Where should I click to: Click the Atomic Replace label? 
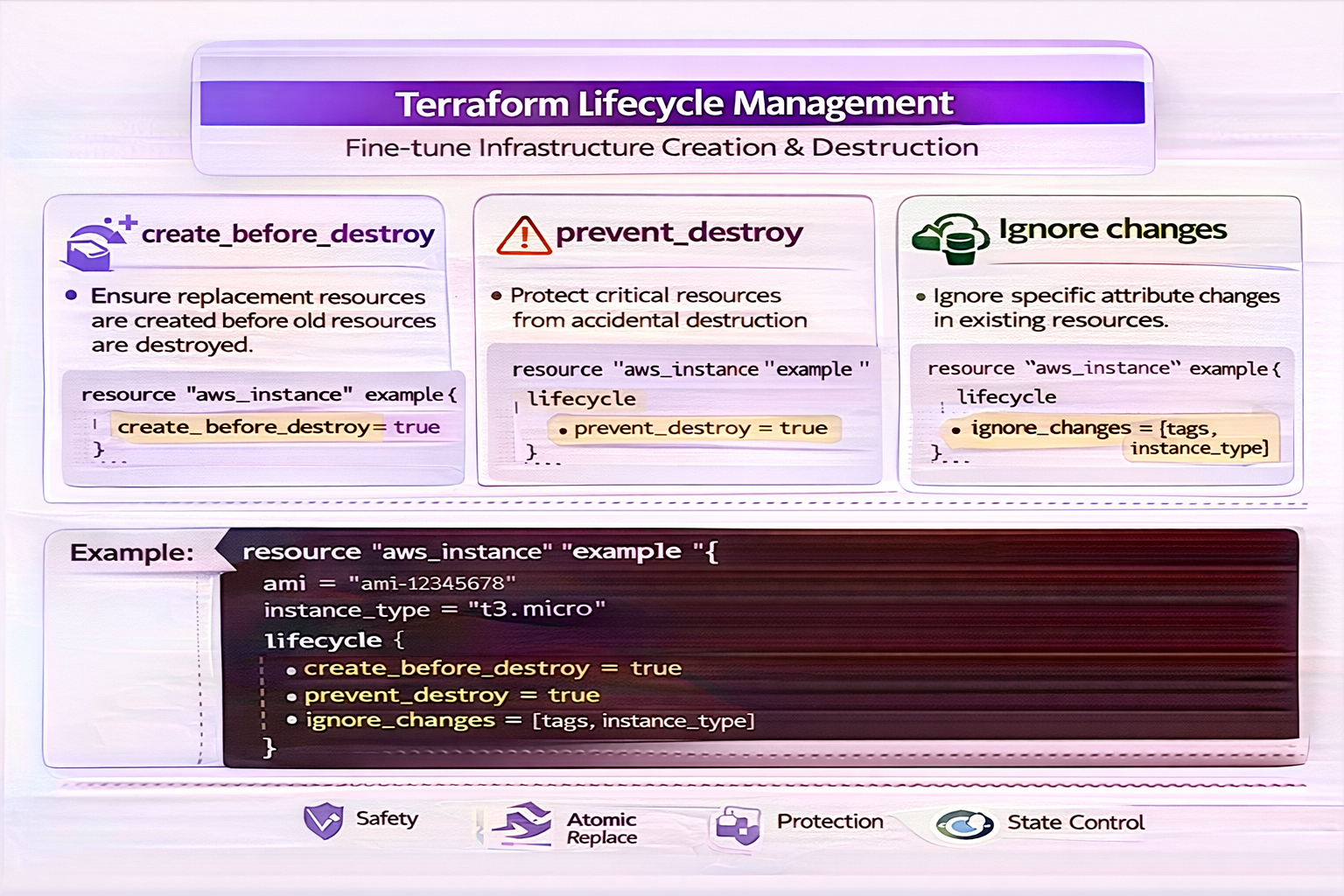(602, 829)
